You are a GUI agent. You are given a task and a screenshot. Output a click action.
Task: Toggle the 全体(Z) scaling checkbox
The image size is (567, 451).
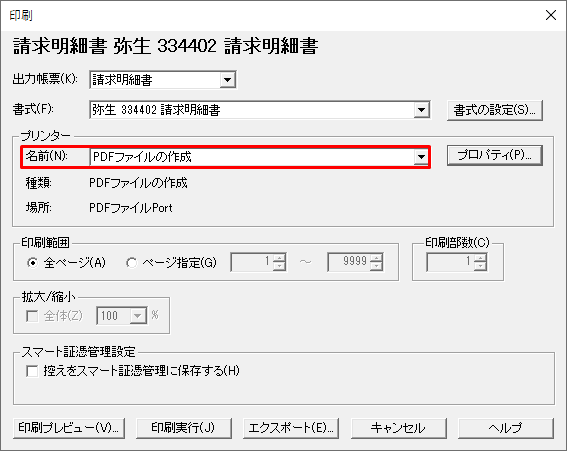[32, 316]
